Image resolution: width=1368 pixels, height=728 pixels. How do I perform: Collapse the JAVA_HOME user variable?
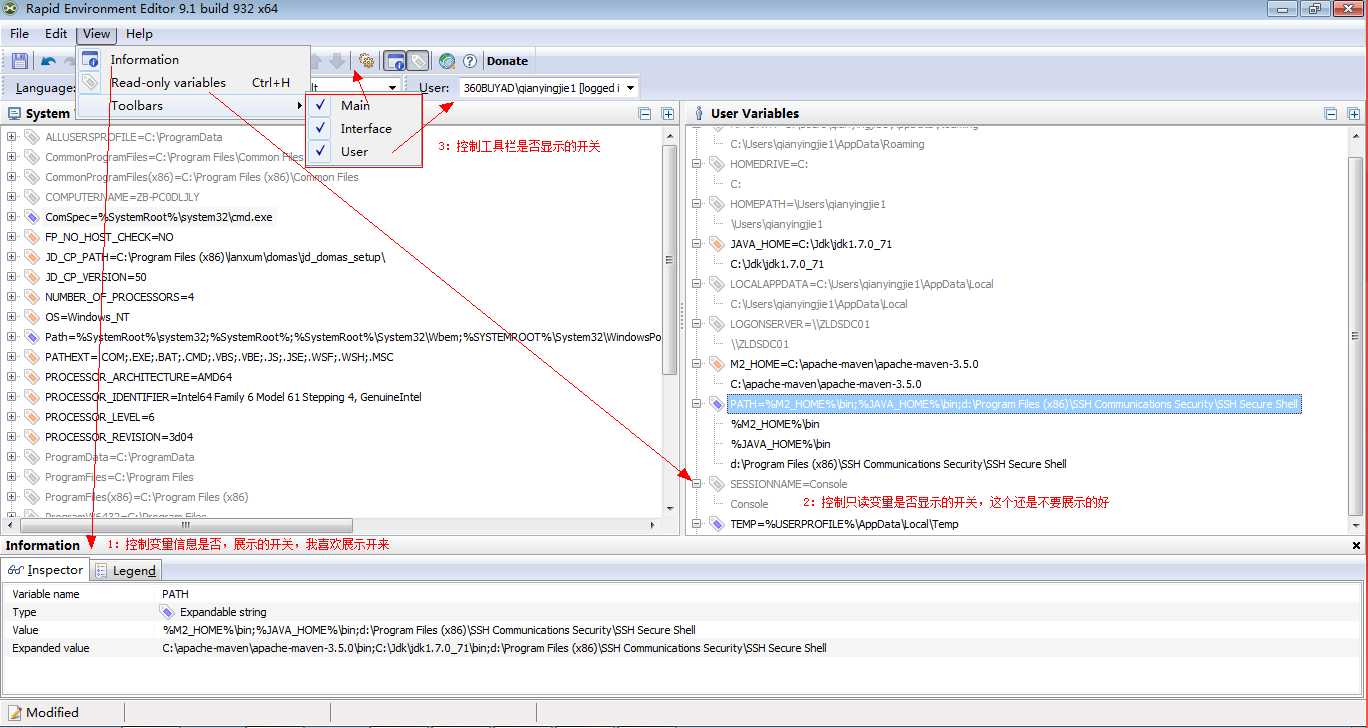pos(697,244)
